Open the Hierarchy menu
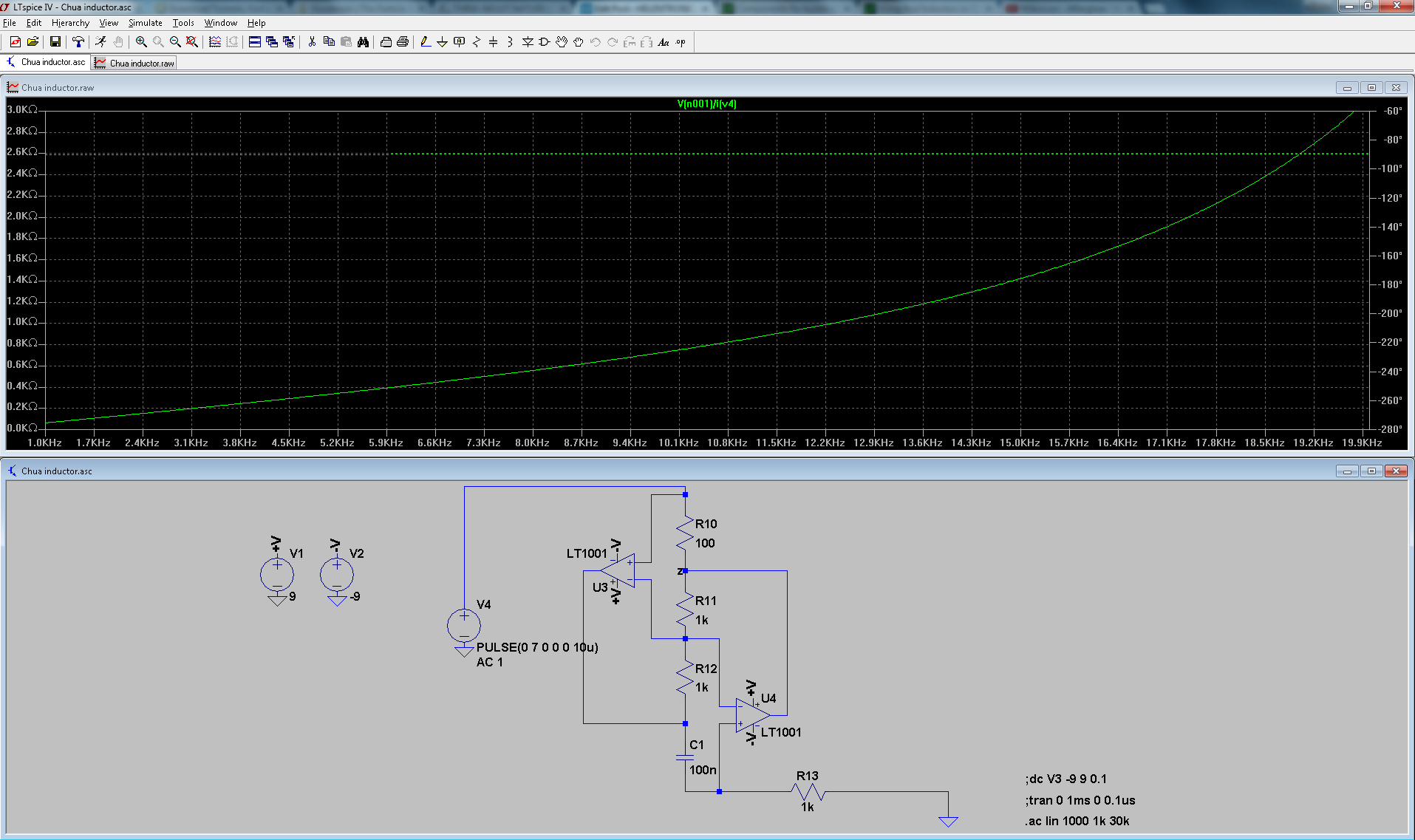 tap(70, 23)
